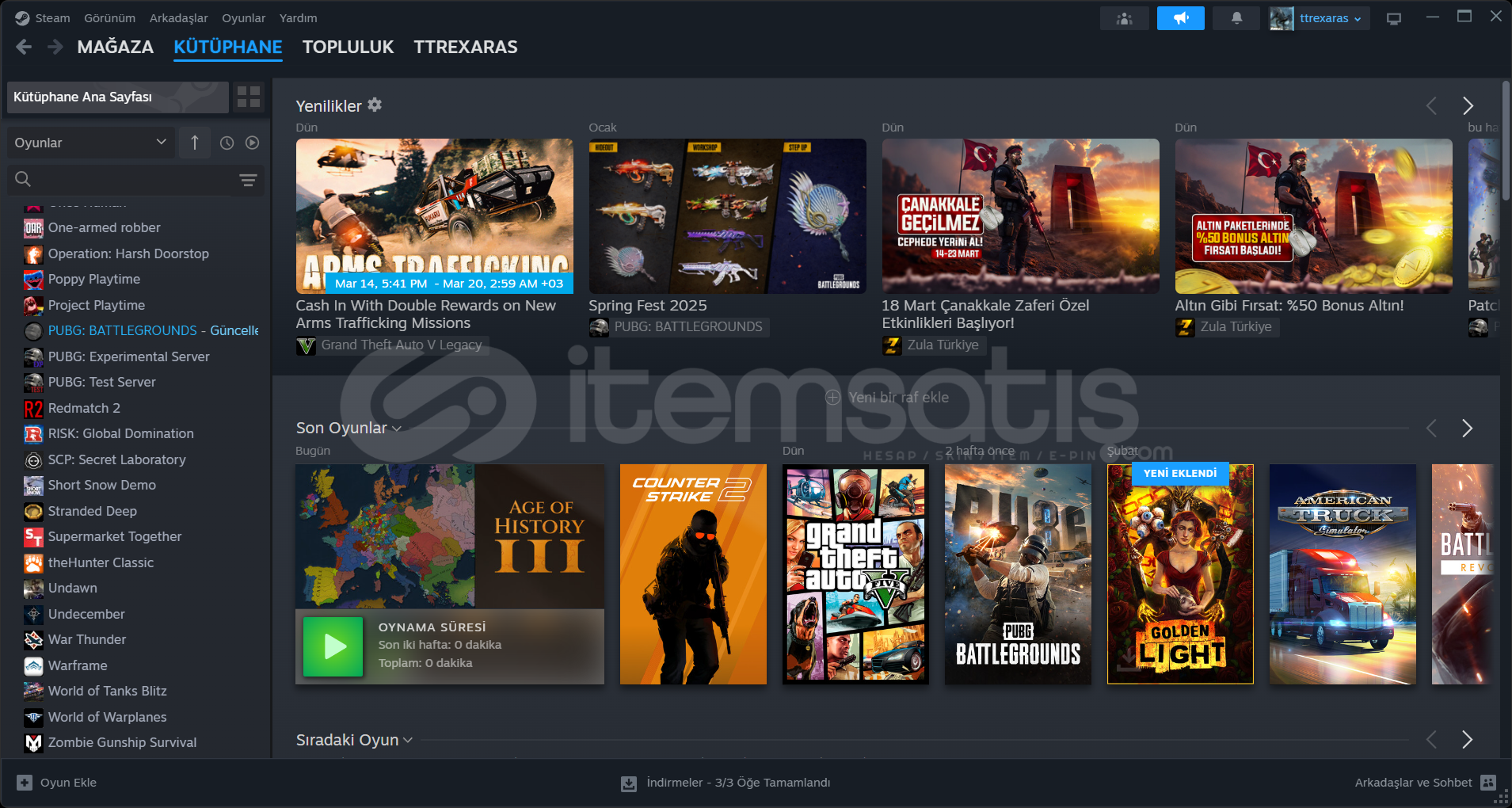Viewport: 1512px width, 808px height.
Task: Open the Arkadaşlar menu
Action: [x=178, y=17]
